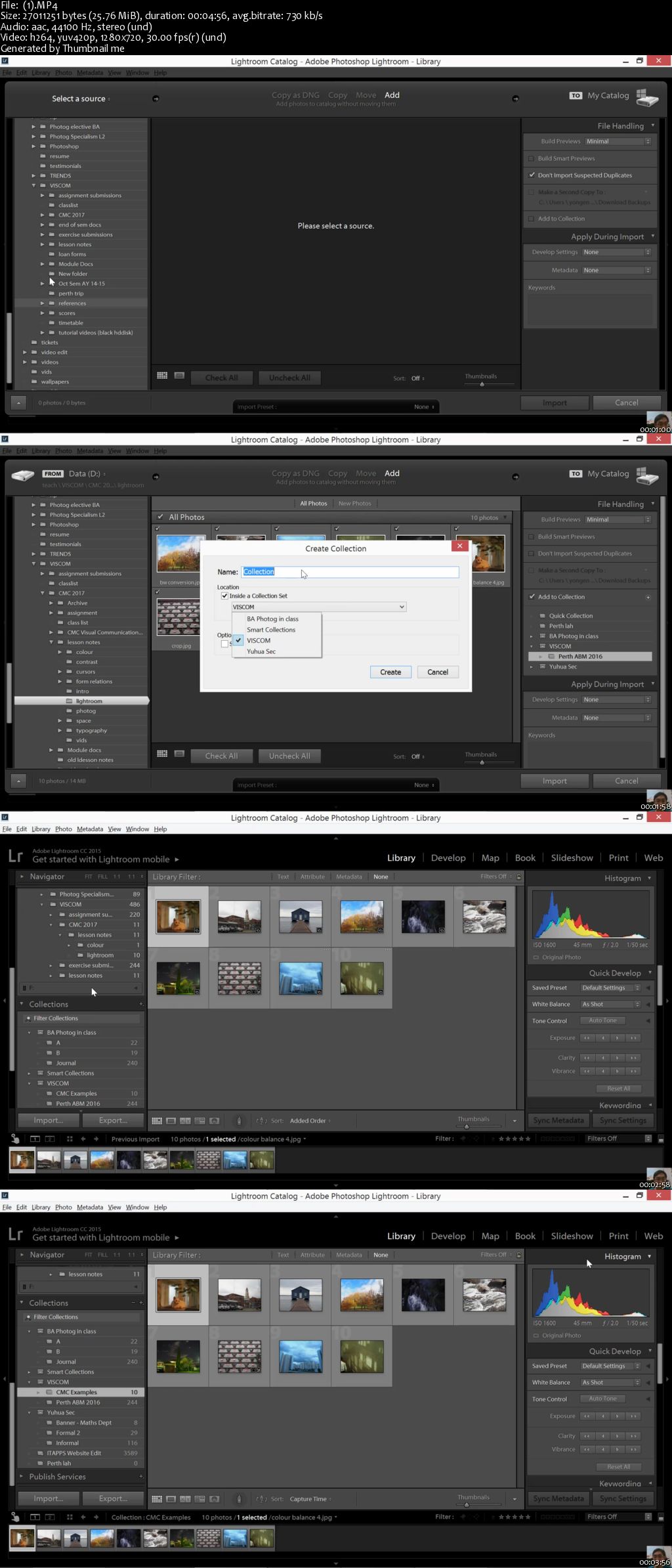Image resolution: width=672 pixels, height=1568 pixels.
Task: Uncheck the crop.jpg thumbnail checkbox
Action: pyautogui.click(x=158, y=592)
